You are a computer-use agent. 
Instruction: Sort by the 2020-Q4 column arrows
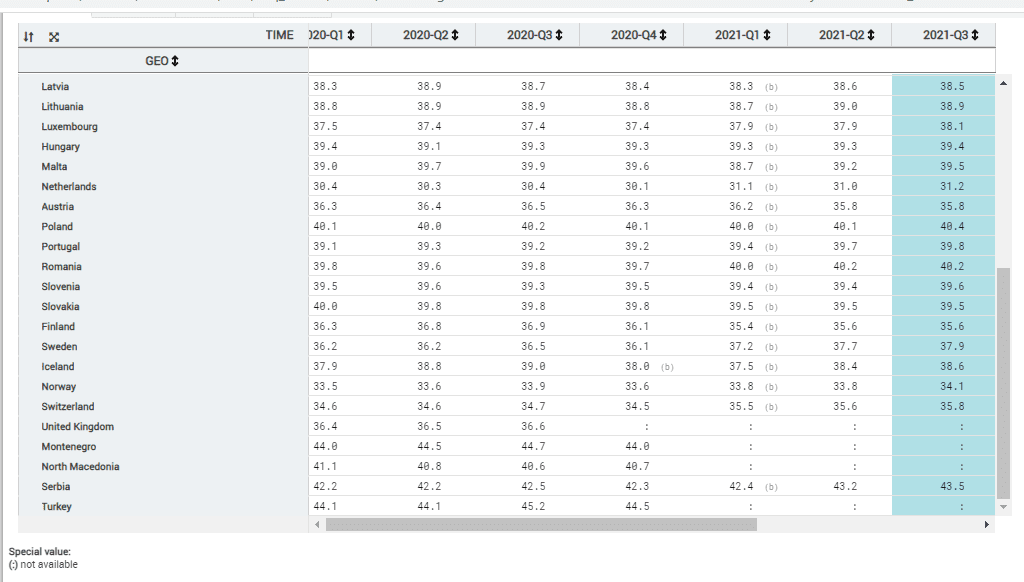point(663,35)
